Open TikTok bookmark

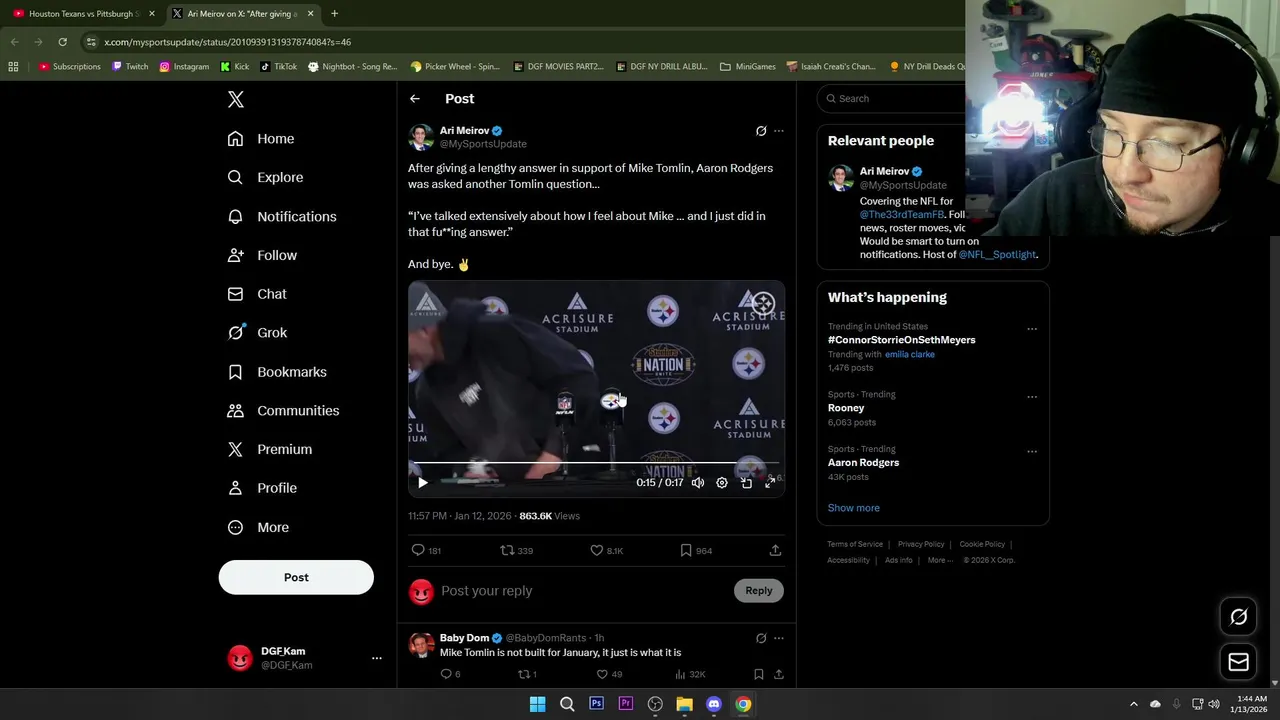[x=278, y=67]
